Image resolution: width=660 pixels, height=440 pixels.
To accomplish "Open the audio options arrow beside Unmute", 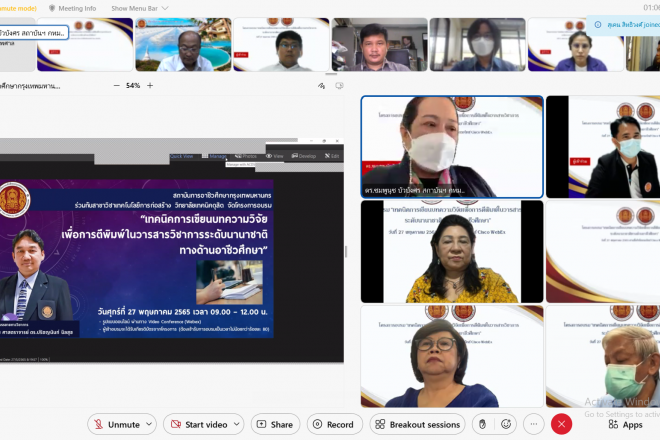I will point(149,424).
